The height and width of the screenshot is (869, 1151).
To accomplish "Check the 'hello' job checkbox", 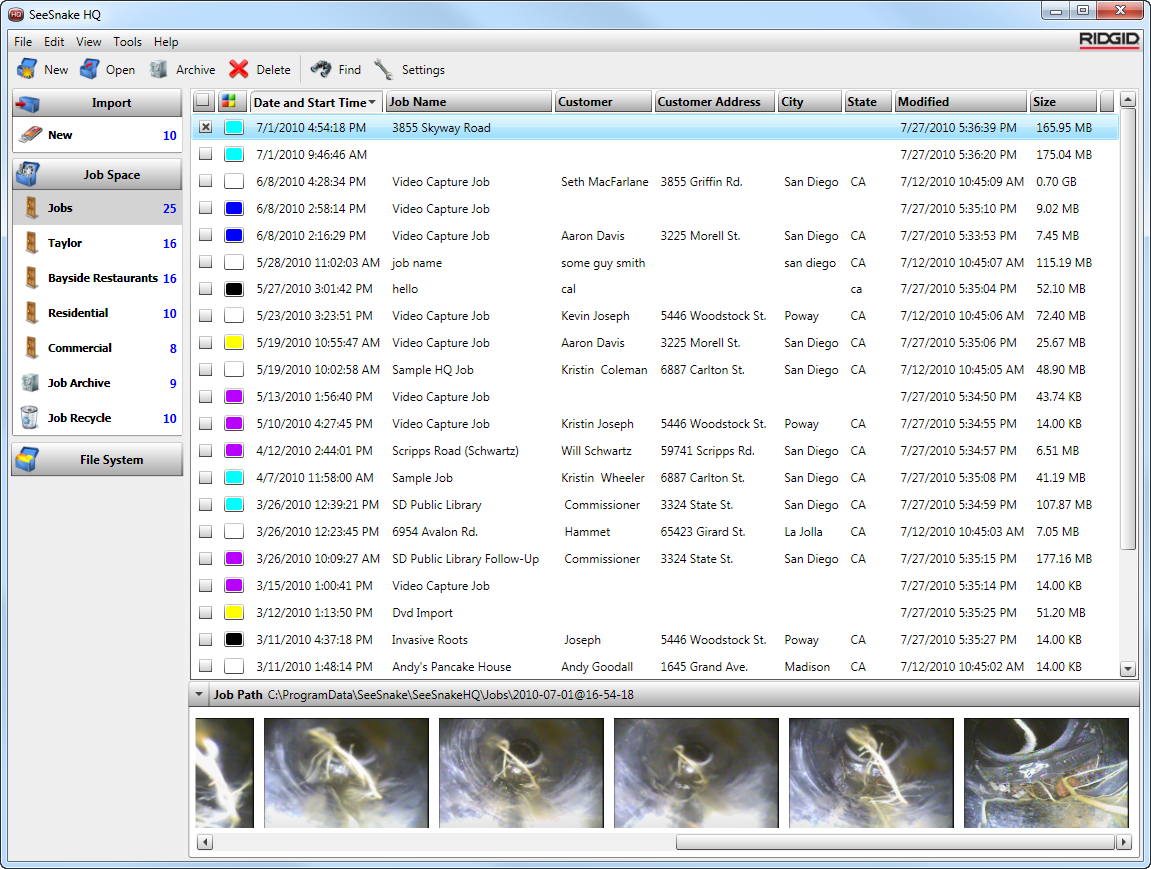I will point(206,289).
